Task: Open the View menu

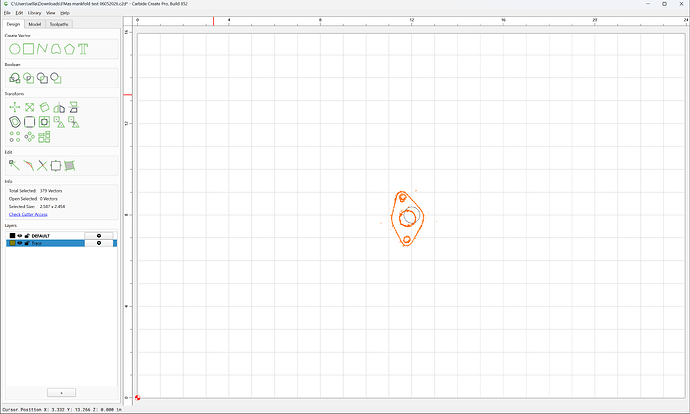Action: click(x=51, y=13)
